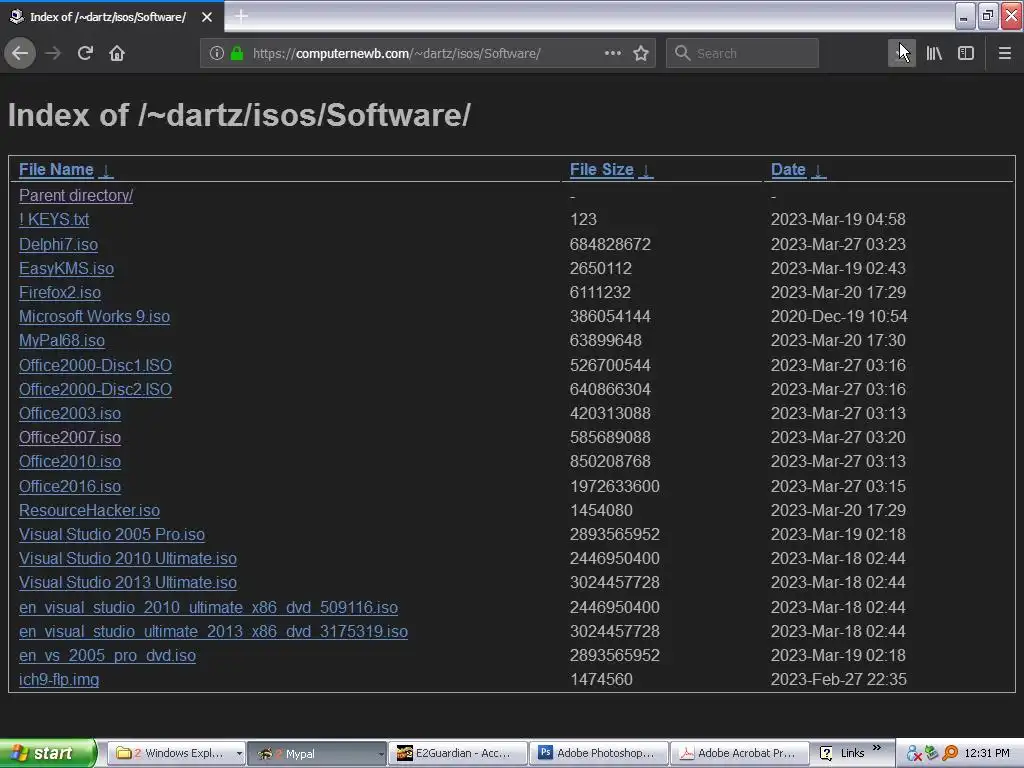Select the Index of /~dartz/isos/Software/ tab
Screen dimensions: 1024x768
111,17
